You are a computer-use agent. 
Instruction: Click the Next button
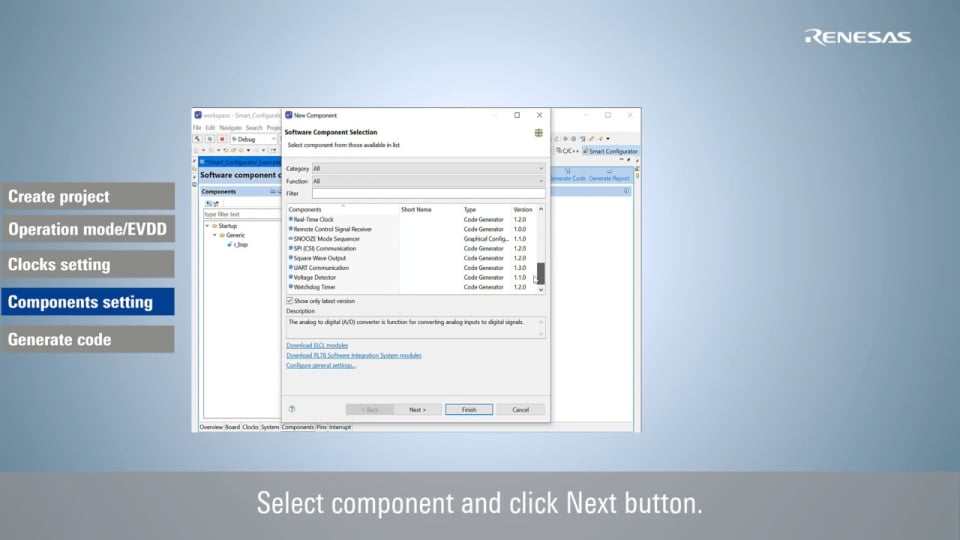(x=417, y=409)
